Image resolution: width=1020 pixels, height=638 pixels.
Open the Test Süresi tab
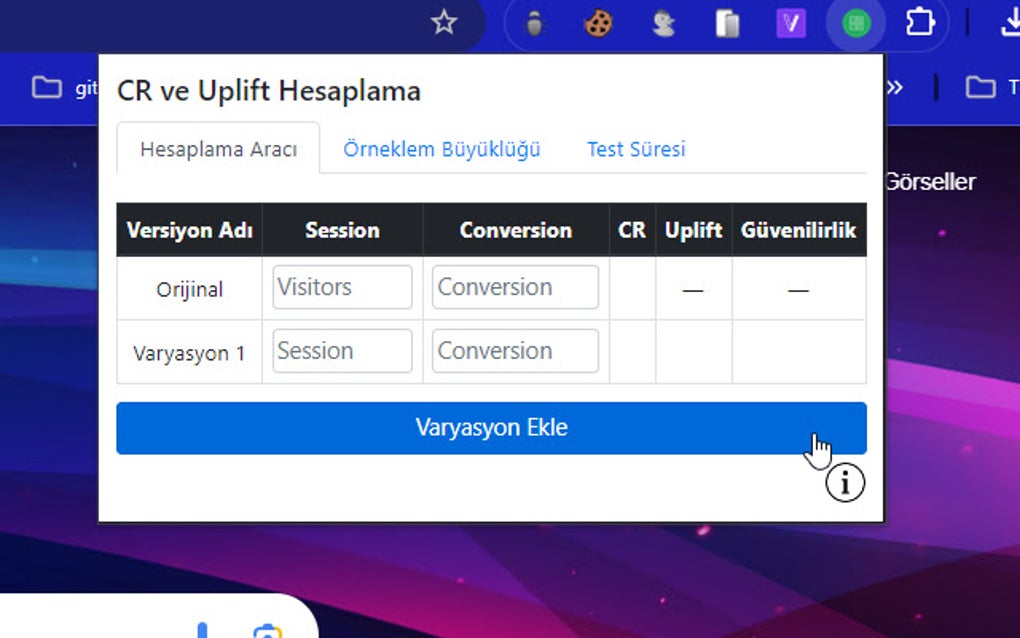click(636, 148)
